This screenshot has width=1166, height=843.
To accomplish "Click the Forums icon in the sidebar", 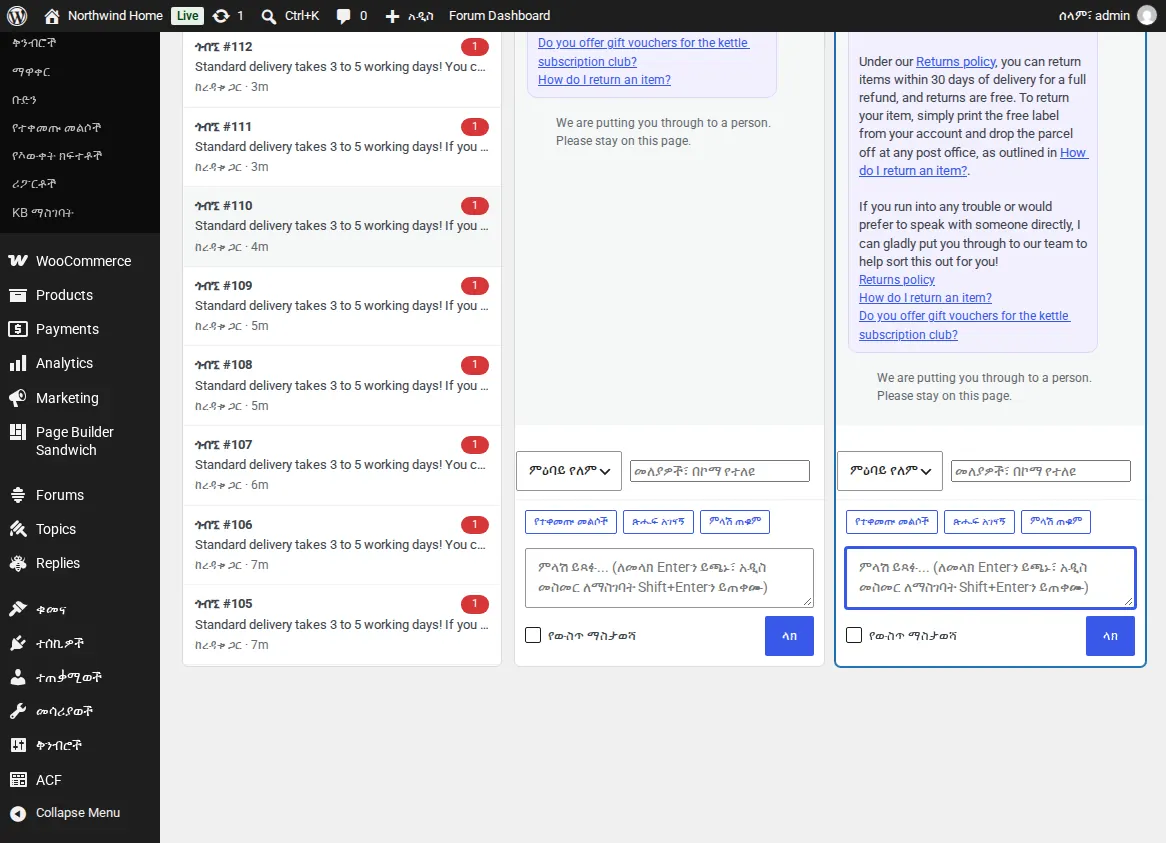I will pyautogui.click(x=18, y=495).
